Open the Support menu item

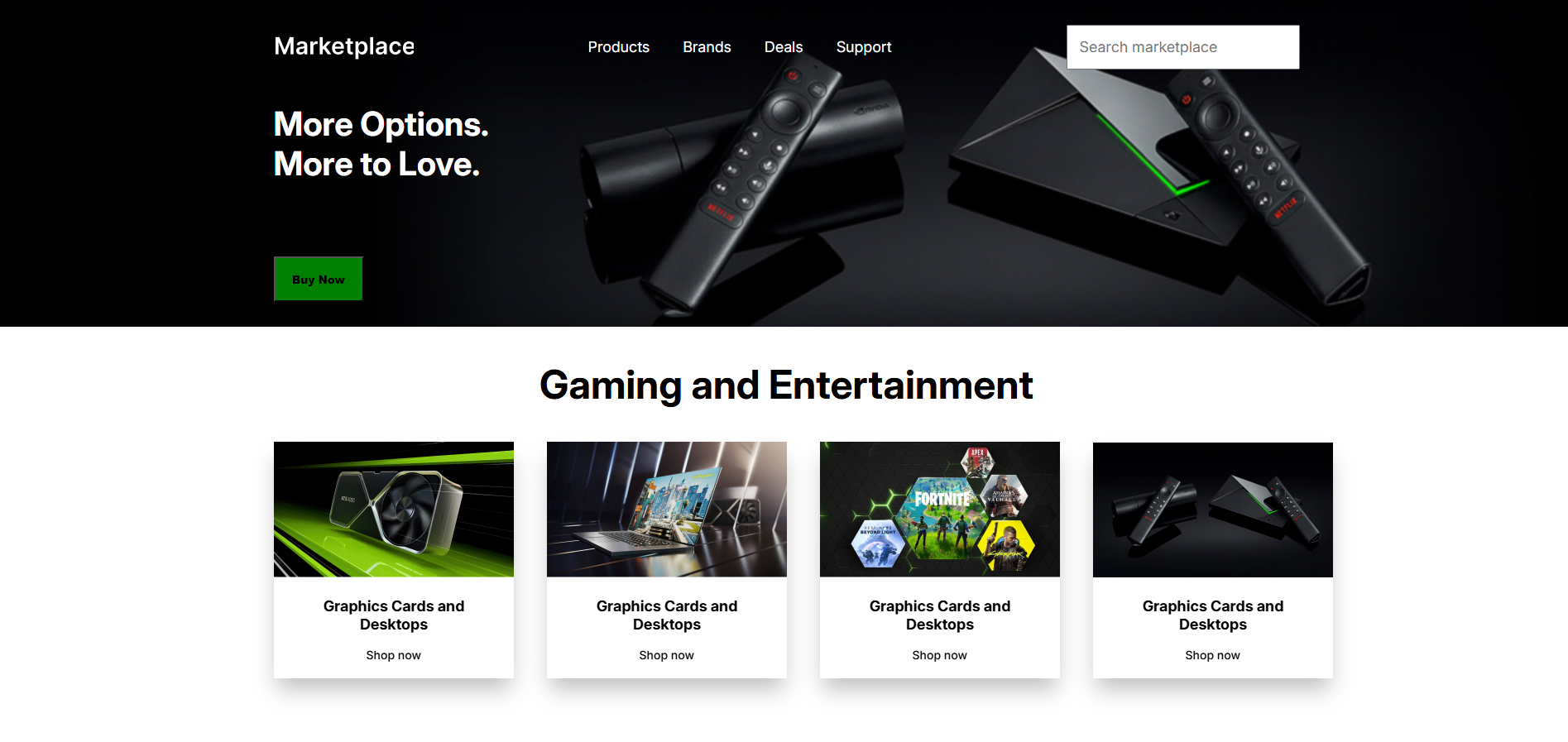tap(864, 47)
